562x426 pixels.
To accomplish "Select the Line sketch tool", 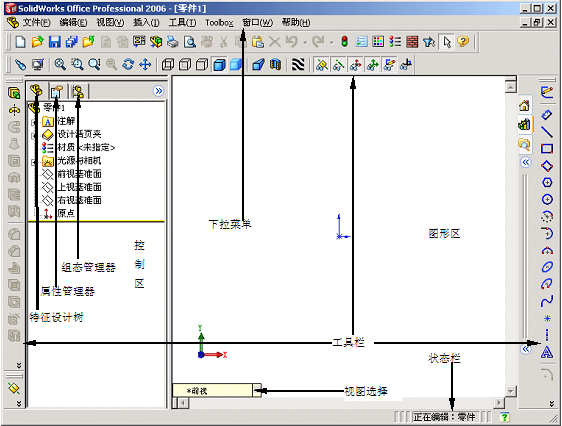I will pos(547,132).
